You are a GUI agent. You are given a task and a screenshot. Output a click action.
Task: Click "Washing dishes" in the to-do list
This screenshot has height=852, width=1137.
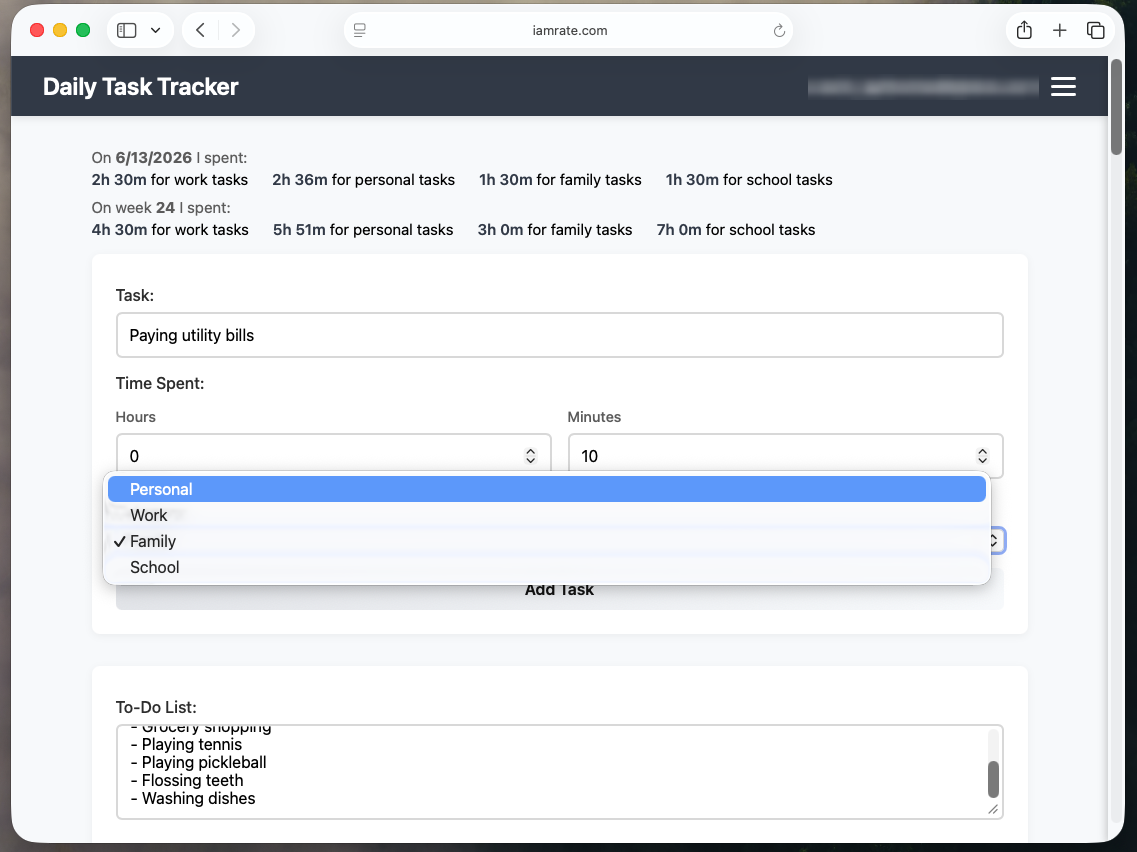(x=198, y=799)
